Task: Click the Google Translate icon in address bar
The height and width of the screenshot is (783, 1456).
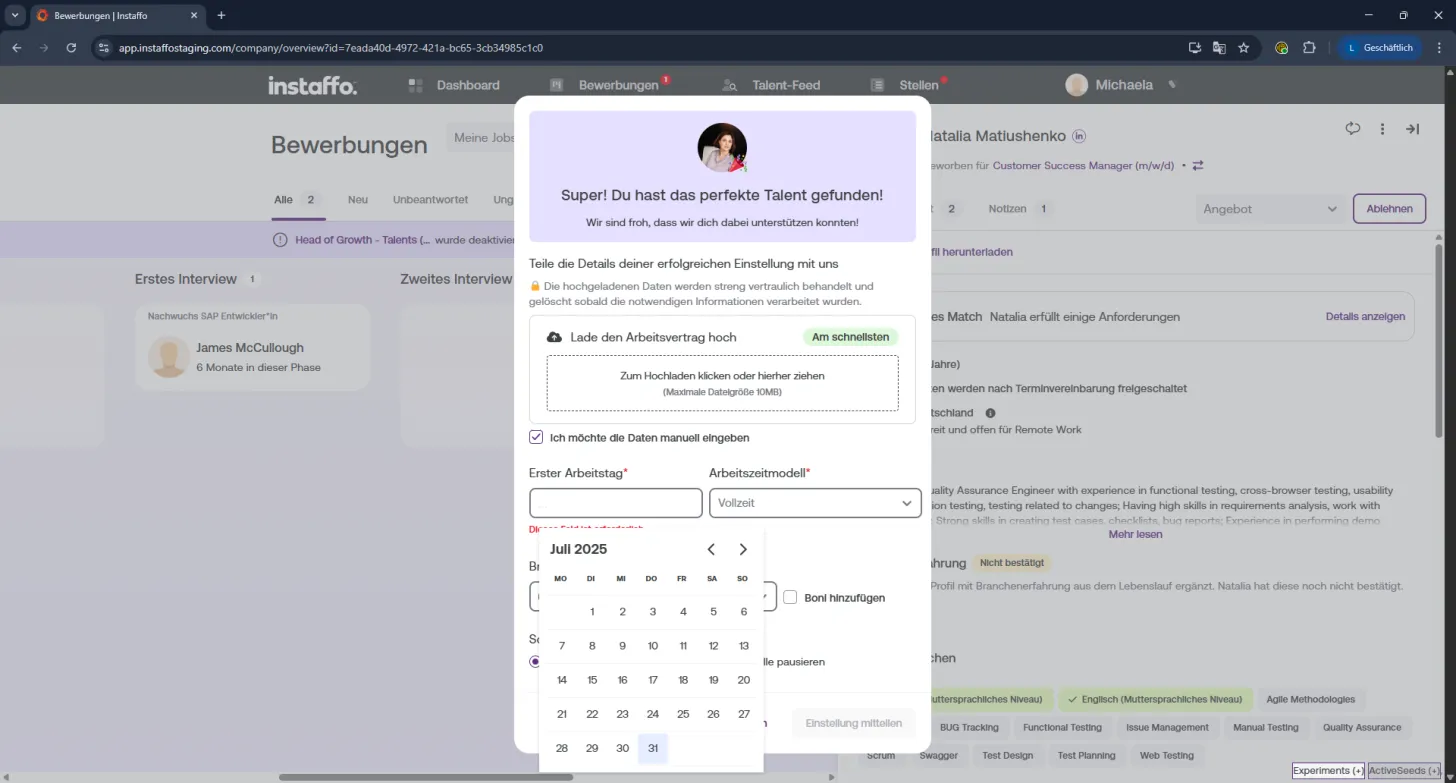Action: click(x=1219, y=47)
